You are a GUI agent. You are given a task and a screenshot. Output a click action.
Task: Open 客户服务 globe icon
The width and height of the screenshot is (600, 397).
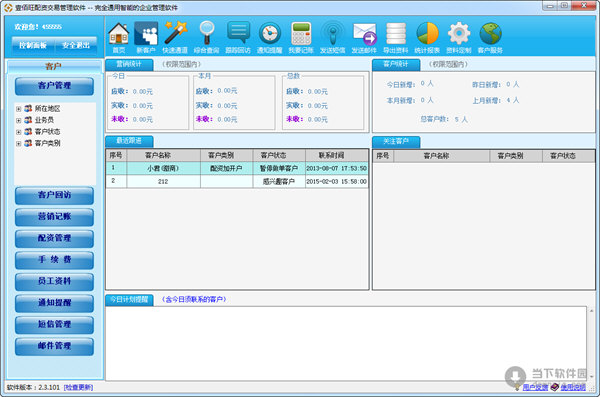pos(490,38)
